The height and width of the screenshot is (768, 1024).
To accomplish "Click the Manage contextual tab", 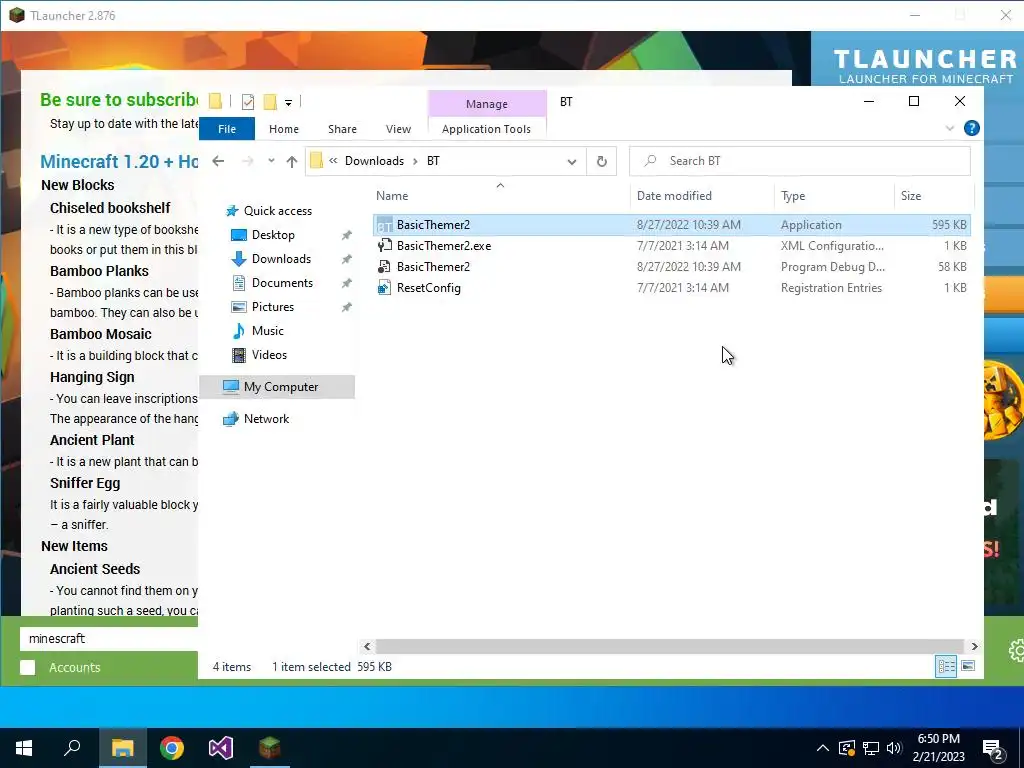I will pos(487,104).
